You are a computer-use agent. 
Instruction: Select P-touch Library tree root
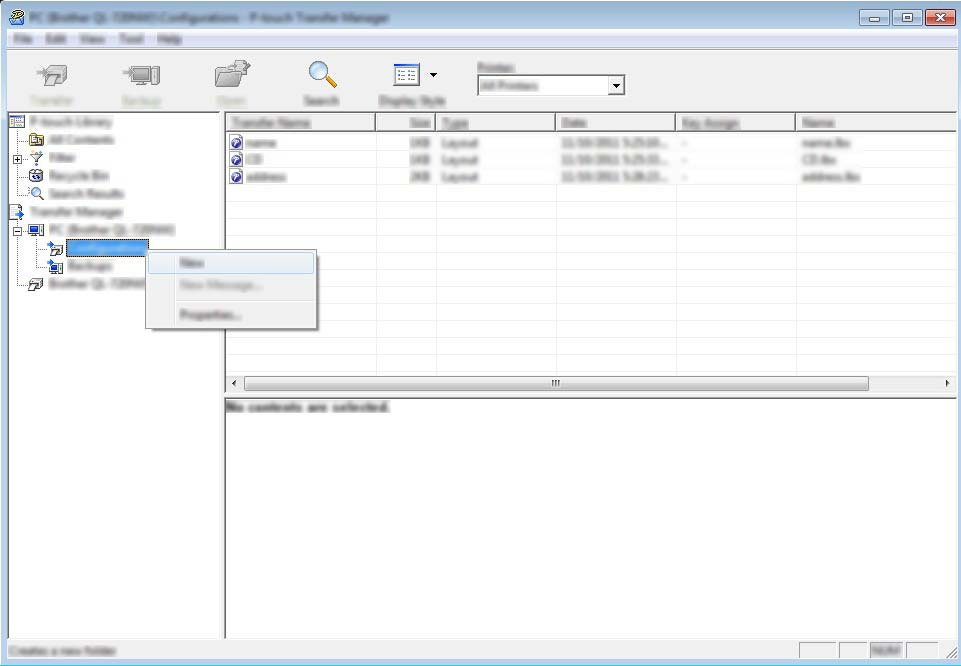tap(71, 122)
